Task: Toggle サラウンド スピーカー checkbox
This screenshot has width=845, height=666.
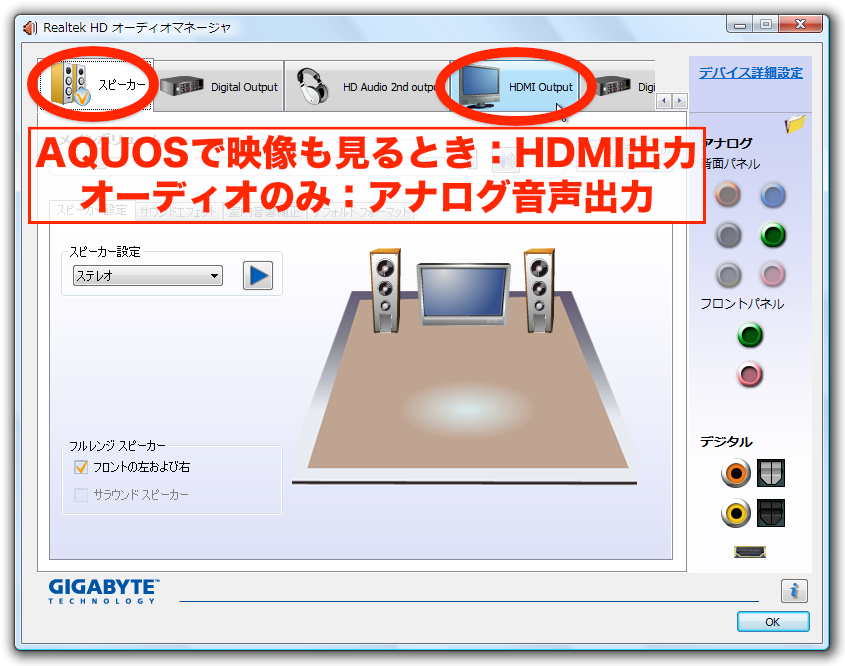Action: (81, 495)
